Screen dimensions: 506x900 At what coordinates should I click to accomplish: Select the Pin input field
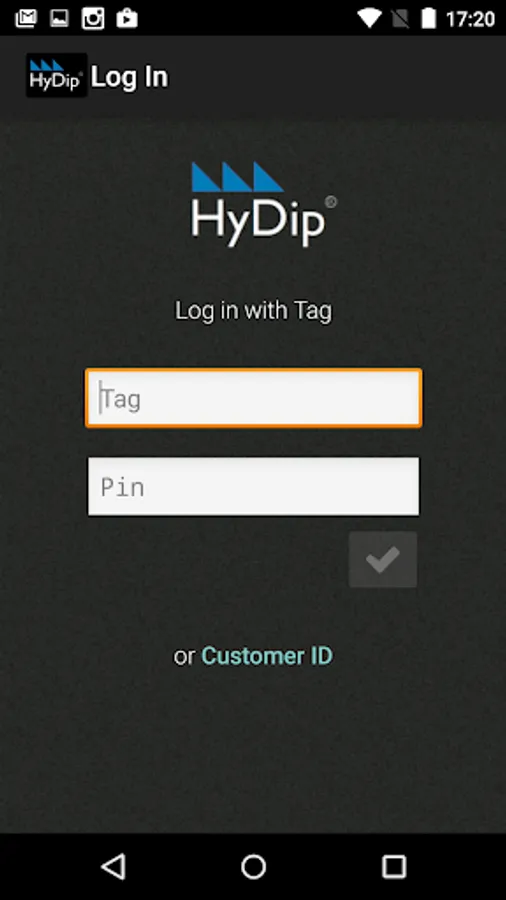[254, 486]
